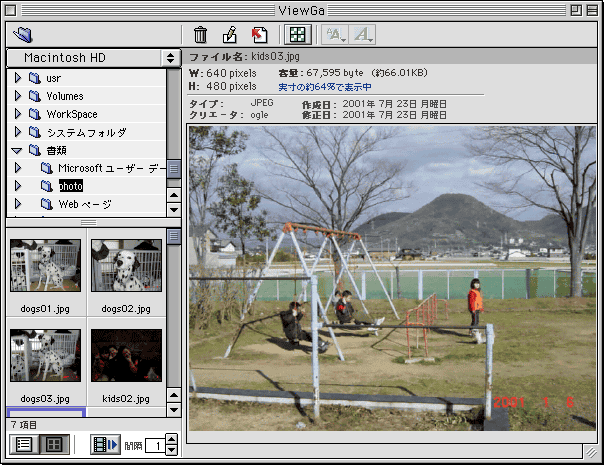The height and width of the screenshot is (465, 604).
Task: Select the Microsoft ユーザー folder icon
Action: pos(47,168)
